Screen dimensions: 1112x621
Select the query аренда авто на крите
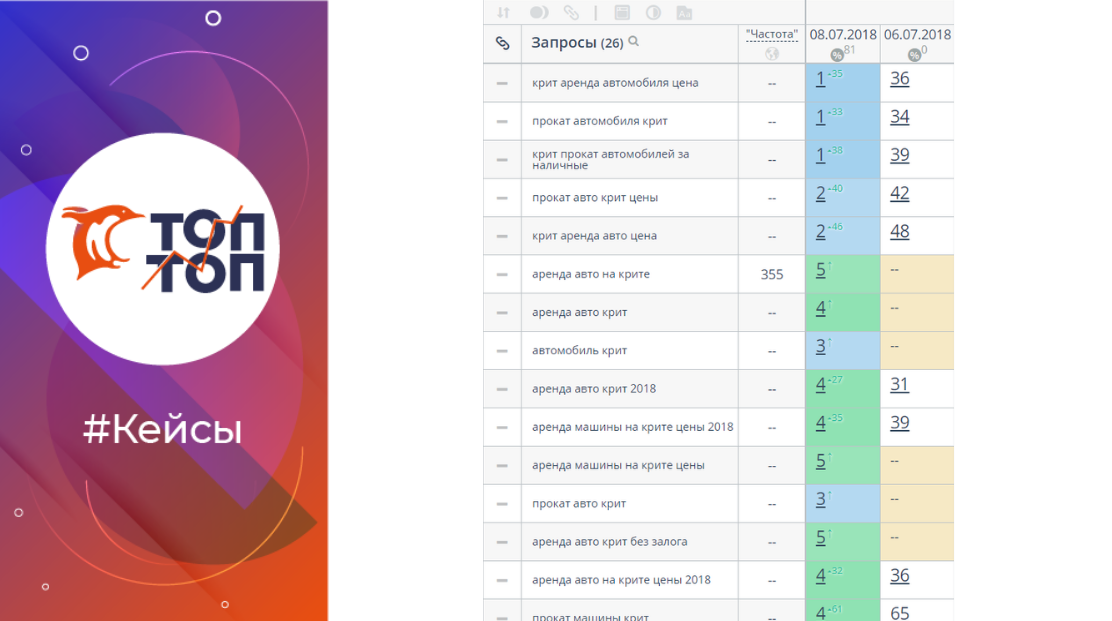point(591,274)
